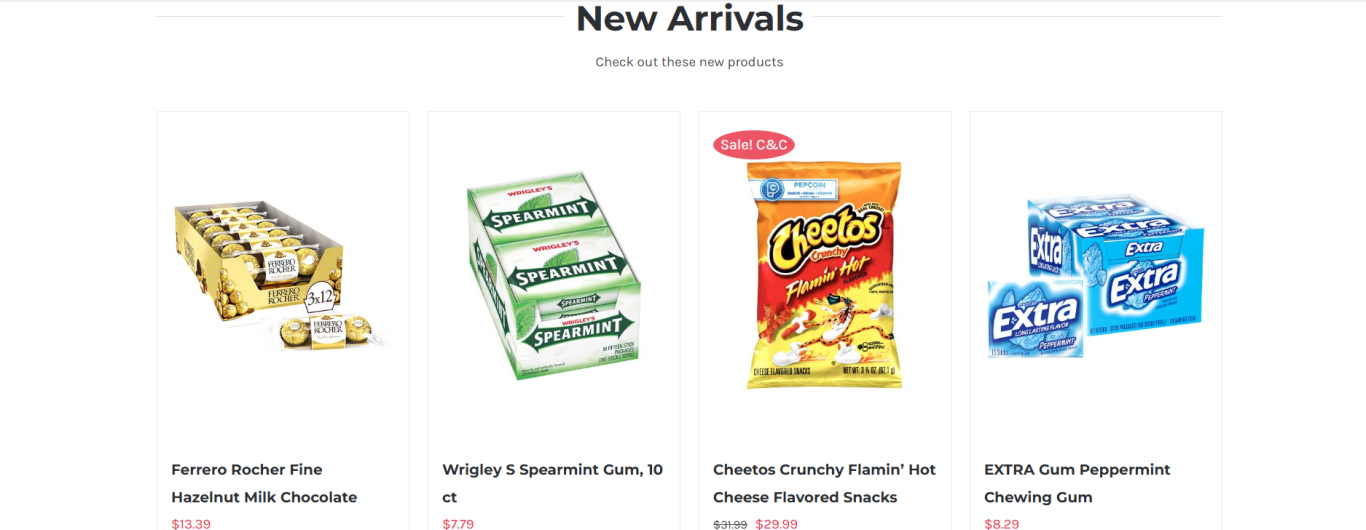Image resolution: width=1366 pixels, height=530 pixels.
Task: Click the $13.39 Ferrero Rocher price
Action: (x=191, y=523)
